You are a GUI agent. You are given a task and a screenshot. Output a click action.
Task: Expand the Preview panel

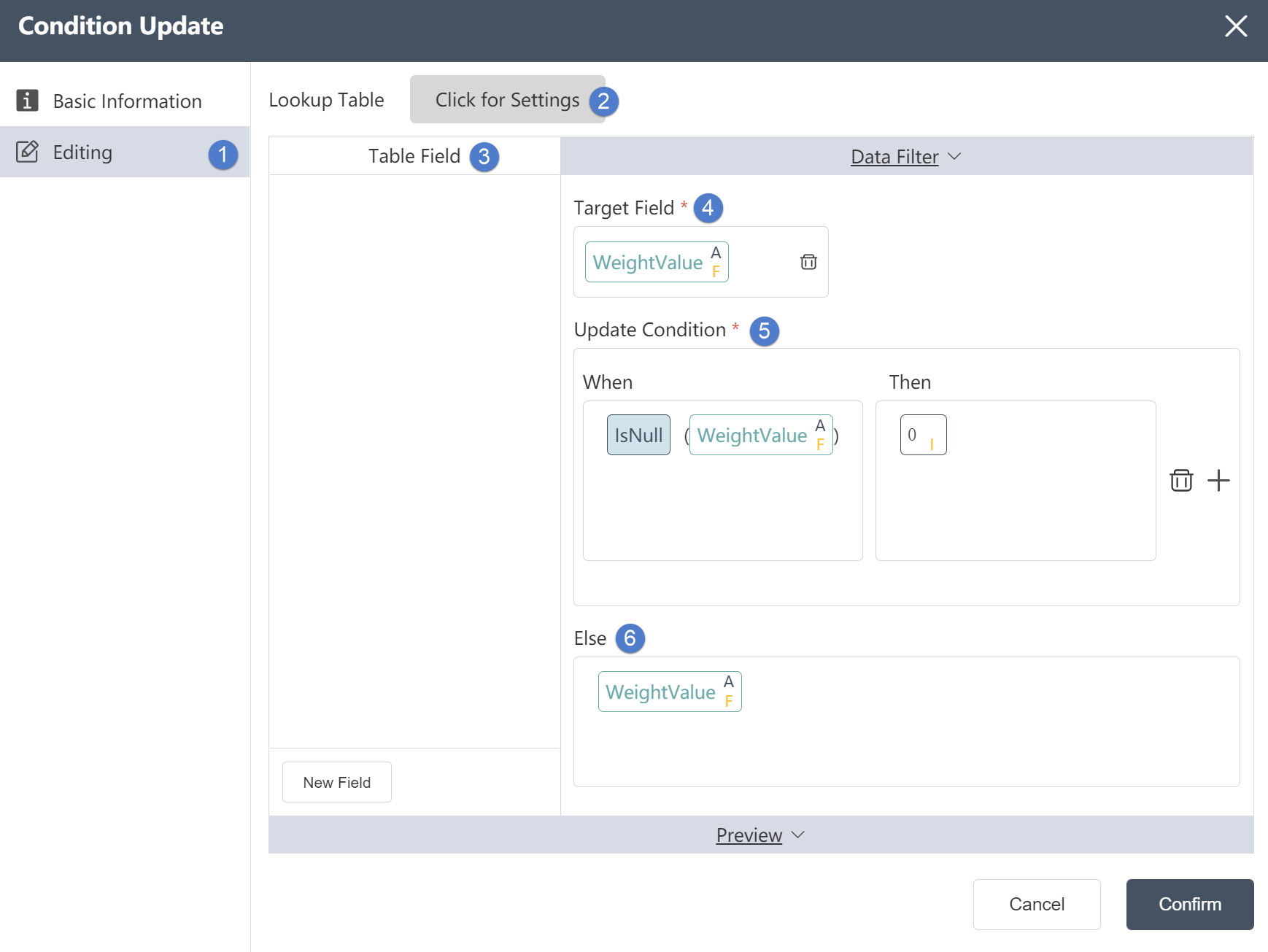pyautogui.click(x=761, y=835)
